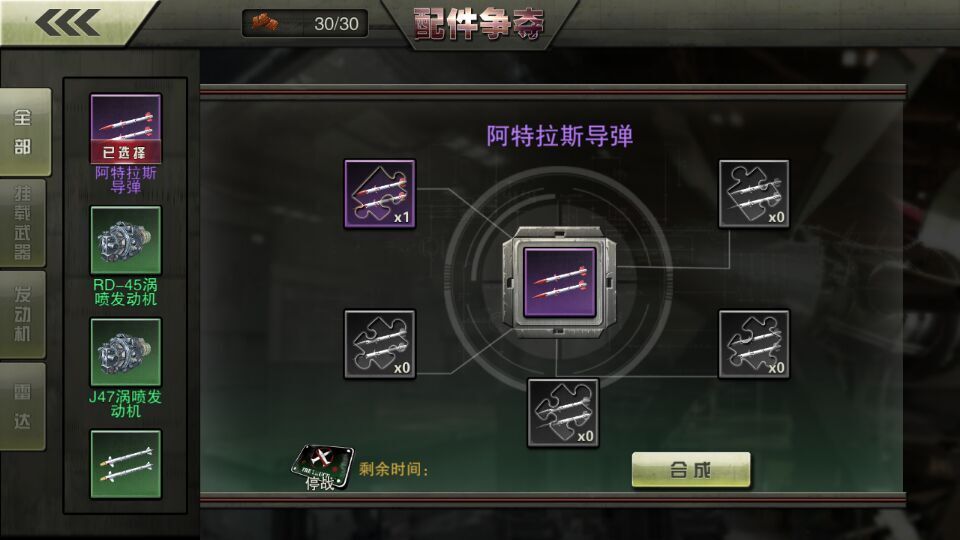The width and height of the screenshot is (960, 540).
Task: Select the J47涡喷发动机 item
Action: [126, 368]
